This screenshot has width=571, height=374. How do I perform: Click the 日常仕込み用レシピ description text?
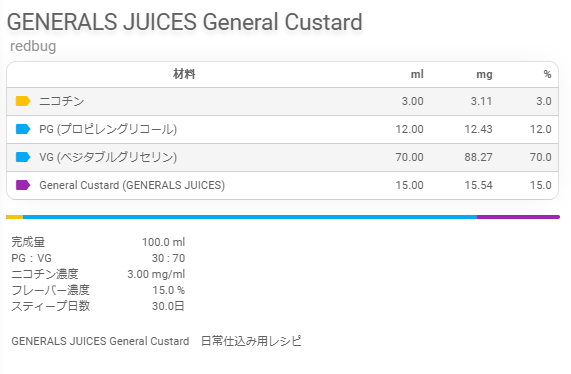coord(251,341)
